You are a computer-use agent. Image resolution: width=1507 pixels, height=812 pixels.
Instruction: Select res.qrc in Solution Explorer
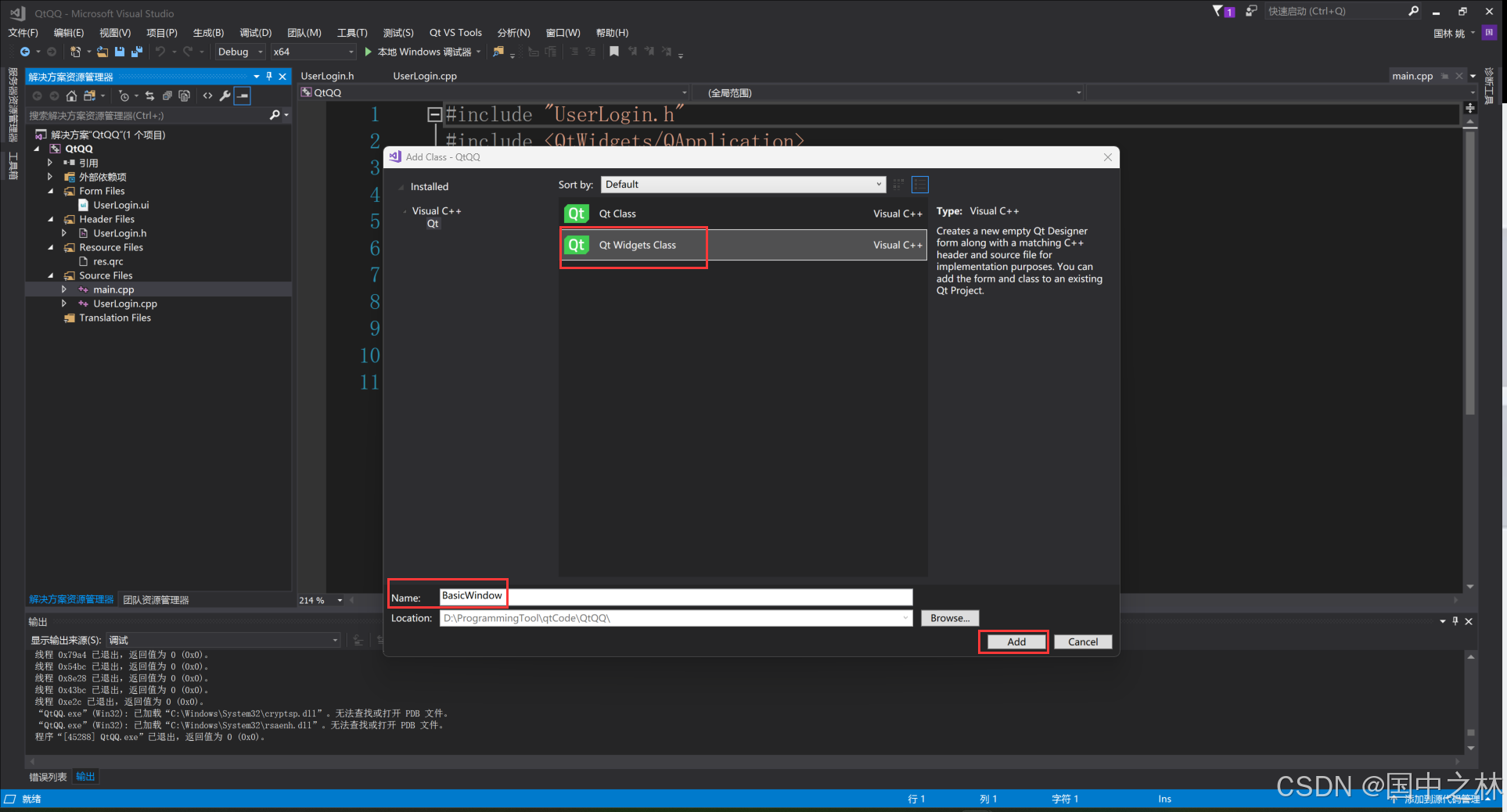(x=108, y=261)
